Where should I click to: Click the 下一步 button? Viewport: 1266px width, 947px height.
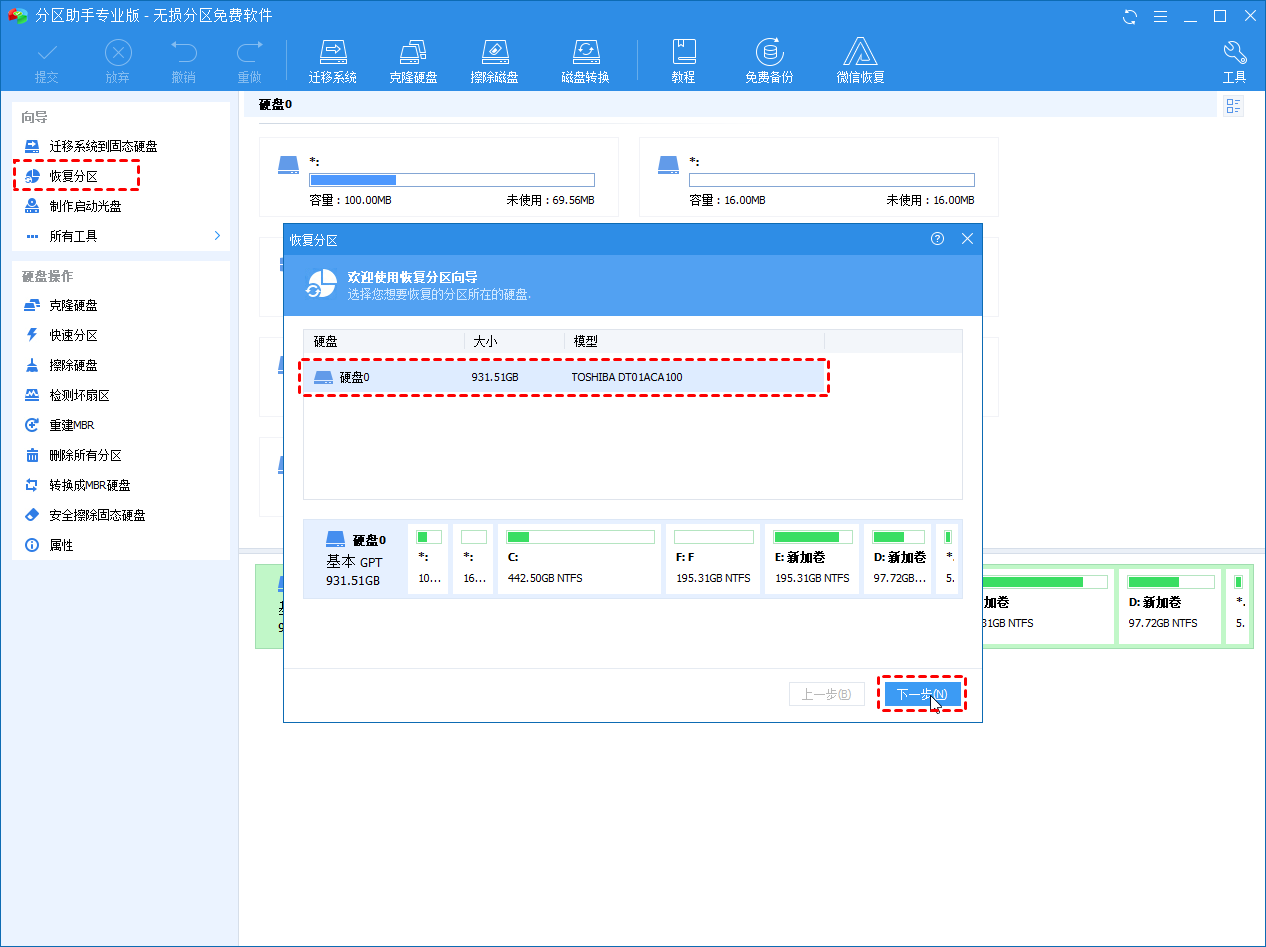pyautogui.click(x=921, y=694)
